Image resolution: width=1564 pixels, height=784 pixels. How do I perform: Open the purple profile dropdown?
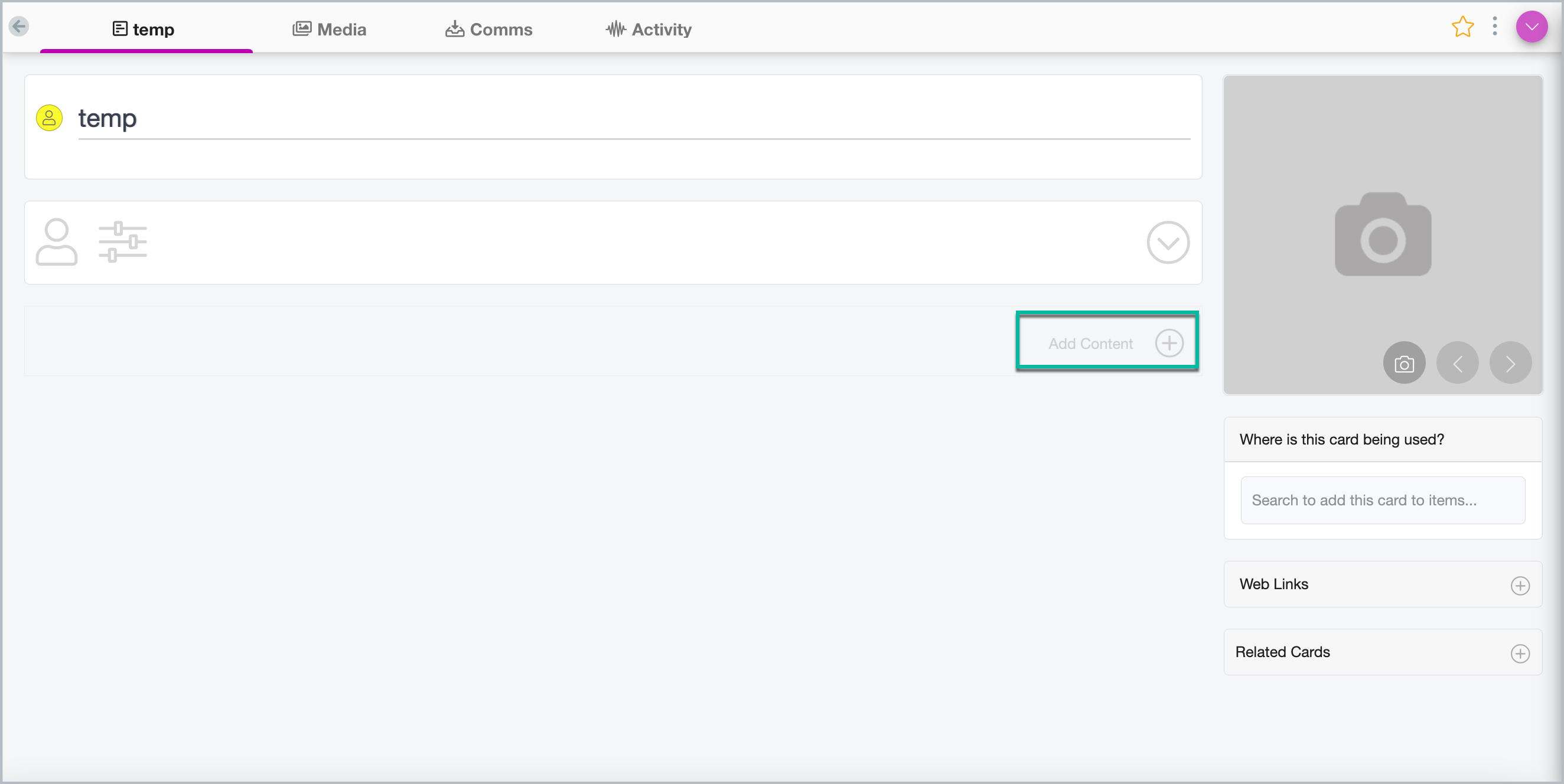pyautogui.click(x=1531, y=26)
